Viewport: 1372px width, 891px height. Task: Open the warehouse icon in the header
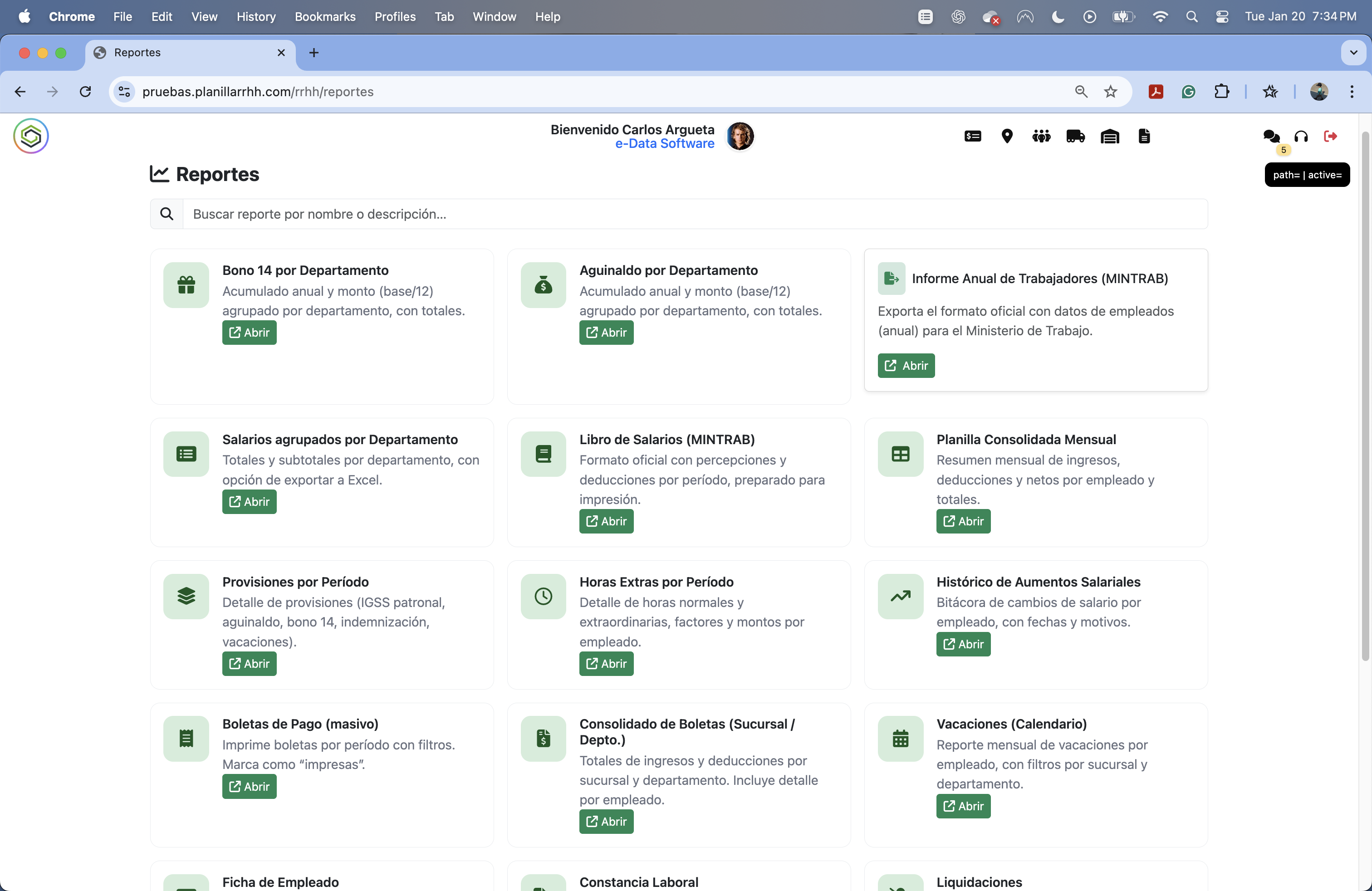coord(1109,136)
